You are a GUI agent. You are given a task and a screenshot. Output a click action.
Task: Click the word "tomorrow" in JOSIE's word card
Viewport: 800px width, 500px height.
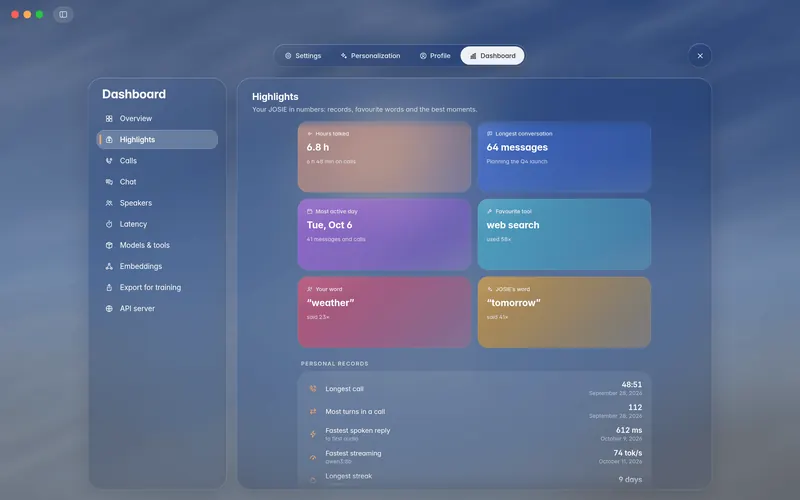[x=513, y=303]
